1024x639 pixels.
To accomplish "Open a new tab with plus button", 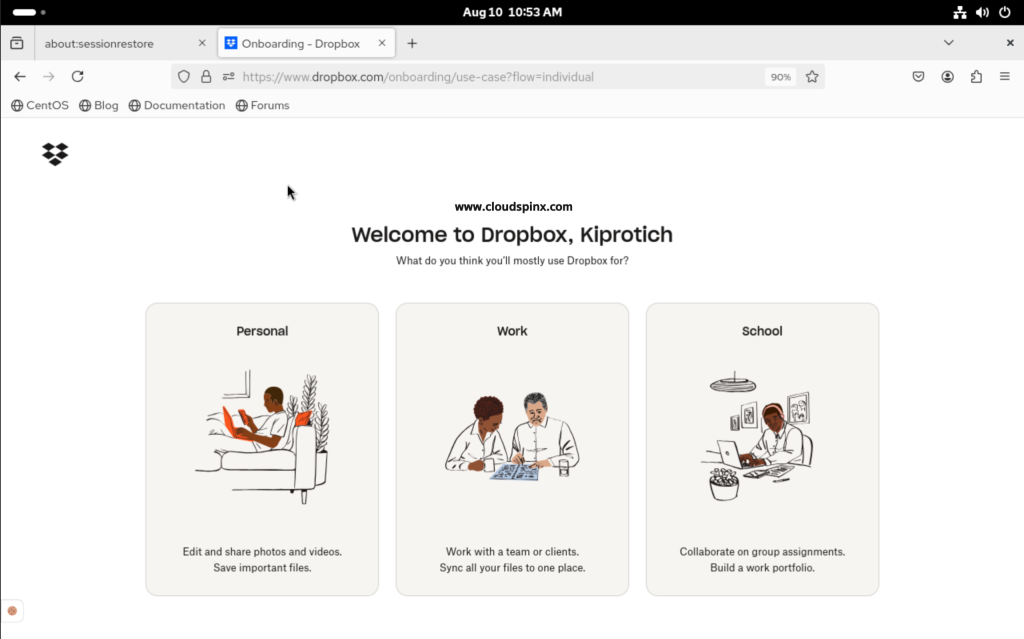I will (412, 44).
